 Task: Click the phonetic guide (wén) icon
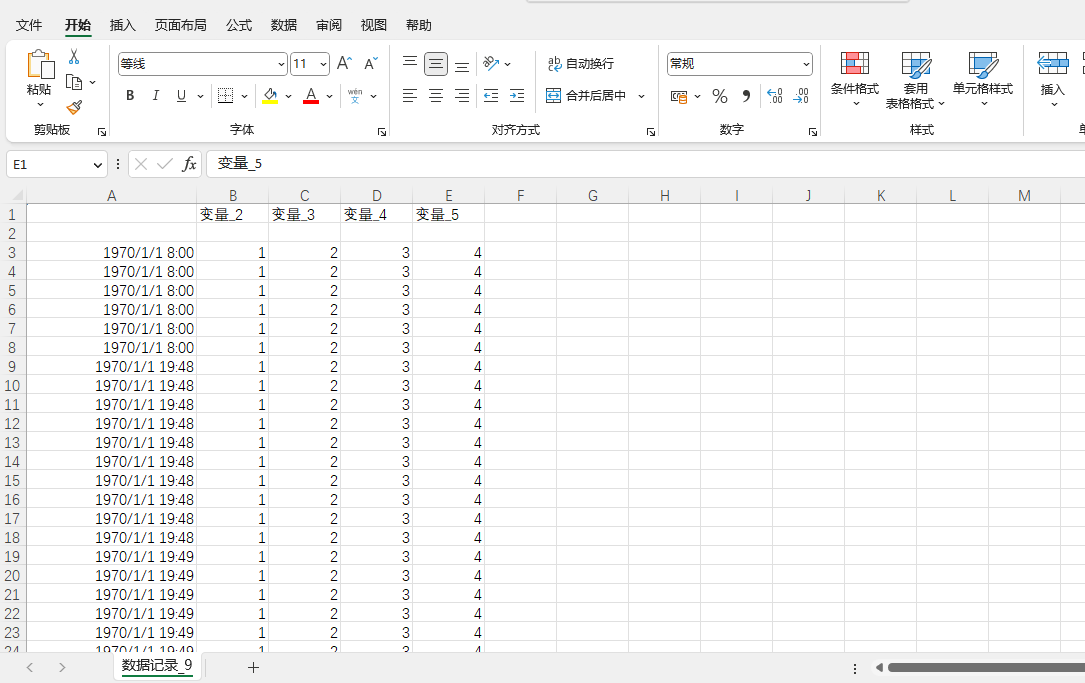(x=355, y=95)
